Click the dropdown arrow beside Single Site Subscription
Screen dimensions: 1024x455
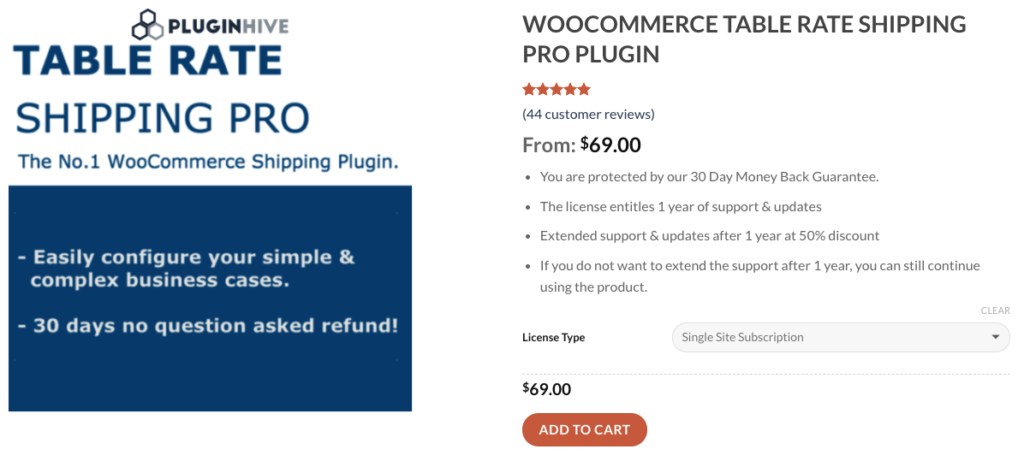[x=995, y=337]
